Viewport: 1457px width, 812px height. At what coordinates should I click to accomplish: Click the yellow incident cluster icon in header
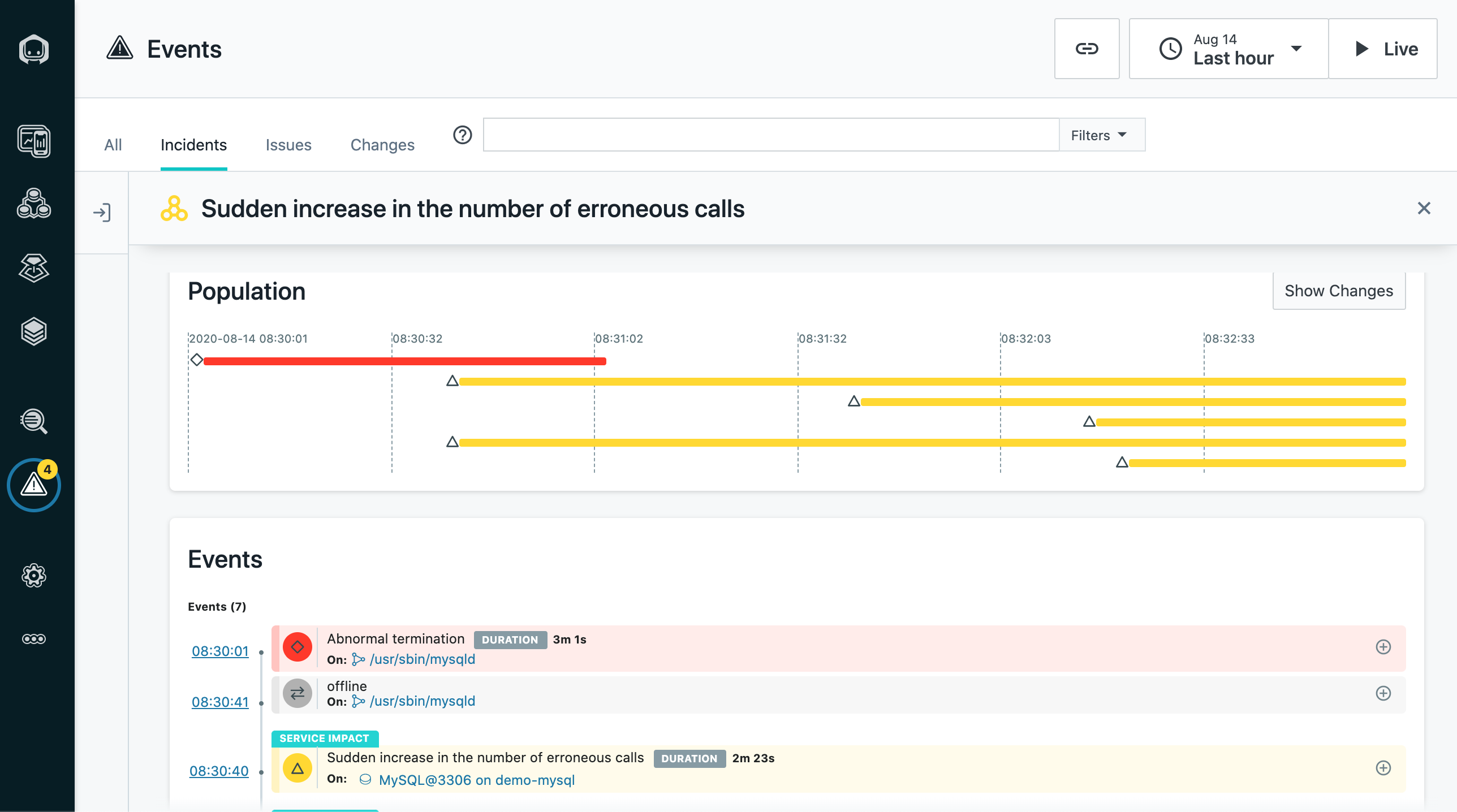pyautogui.click(x=174, y=209)
